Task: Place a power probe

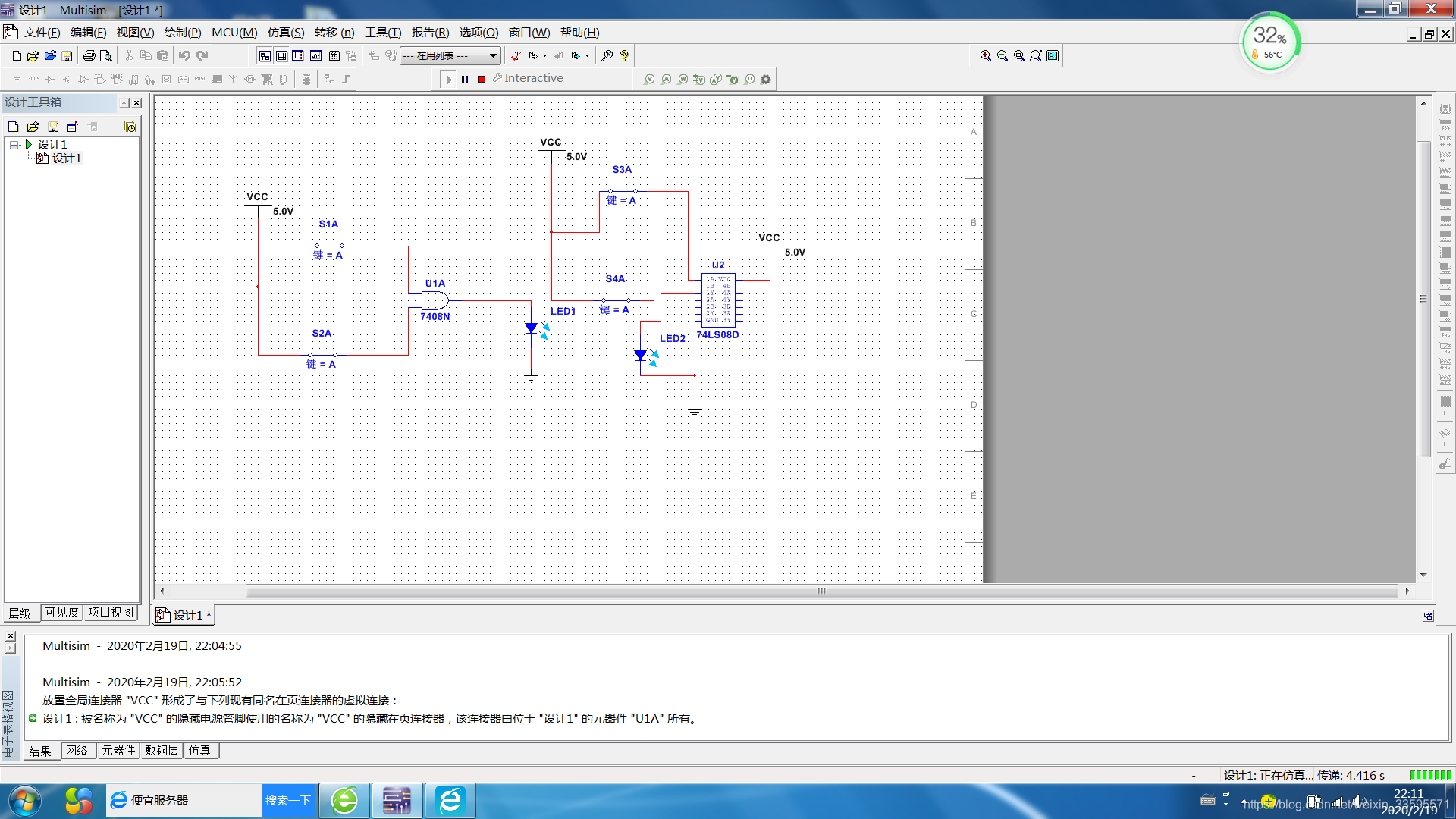Action: [682, 80]
